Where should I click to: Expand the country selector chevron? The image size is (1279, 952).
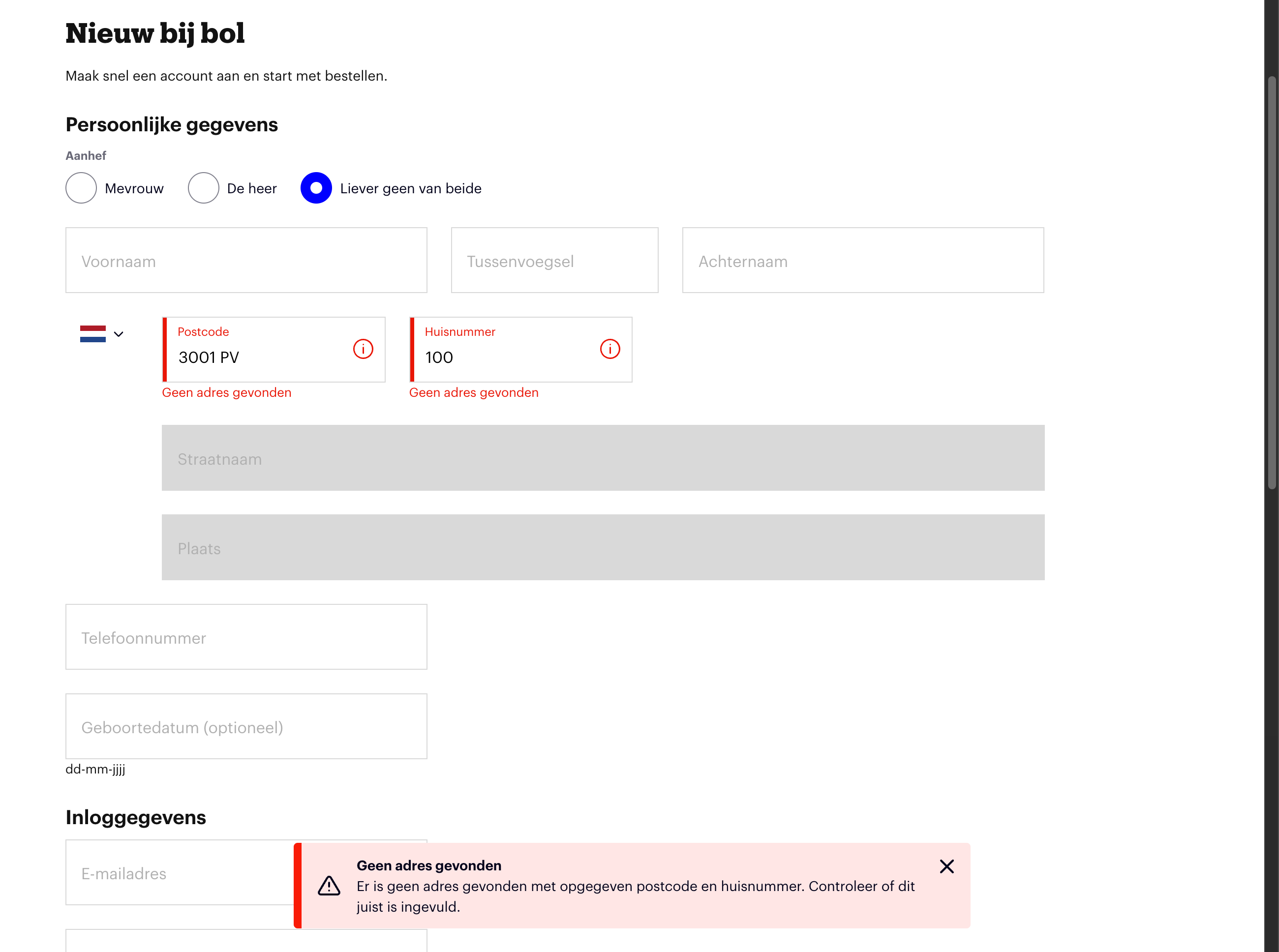click(x=119, y=334)
